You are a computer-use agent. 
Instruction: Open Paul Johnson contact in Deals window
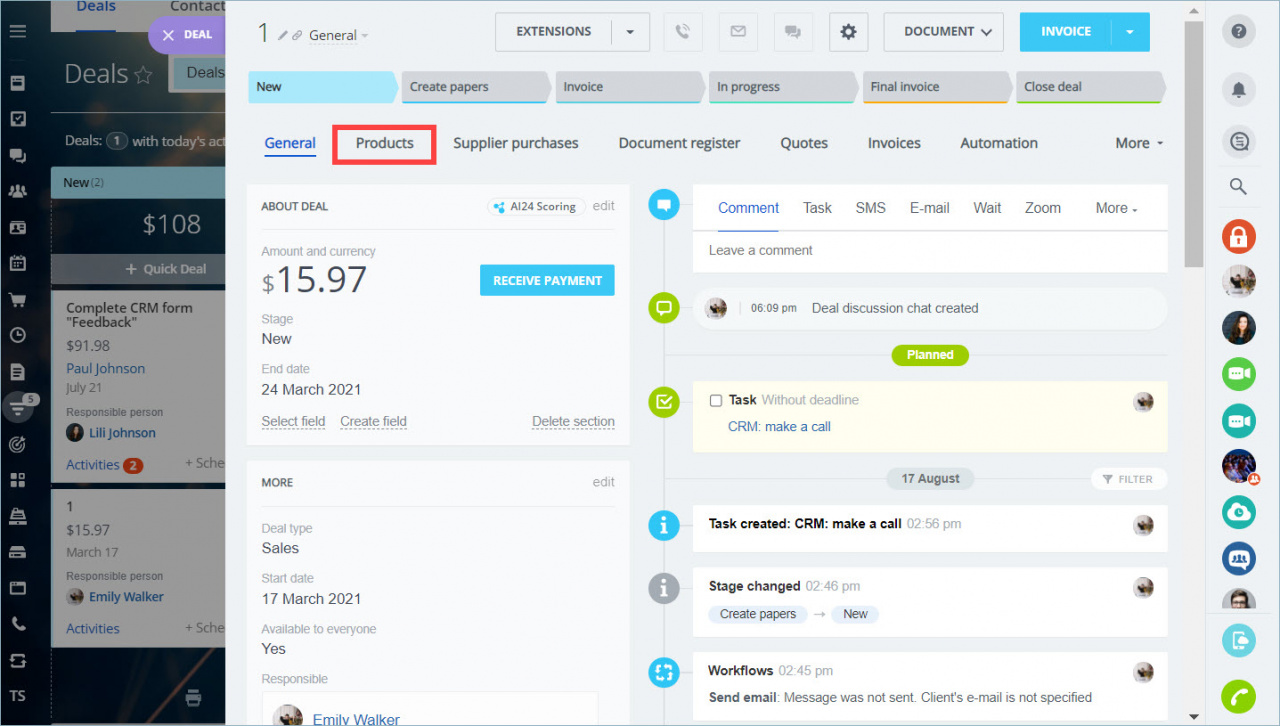[106, 369]
